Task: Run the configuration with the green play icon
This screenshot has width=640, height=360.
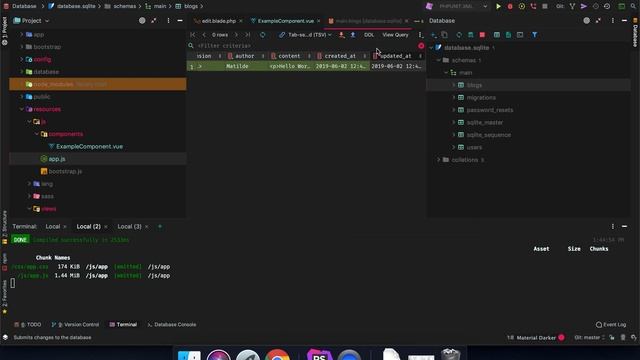Action: click(x=498, y=7)
